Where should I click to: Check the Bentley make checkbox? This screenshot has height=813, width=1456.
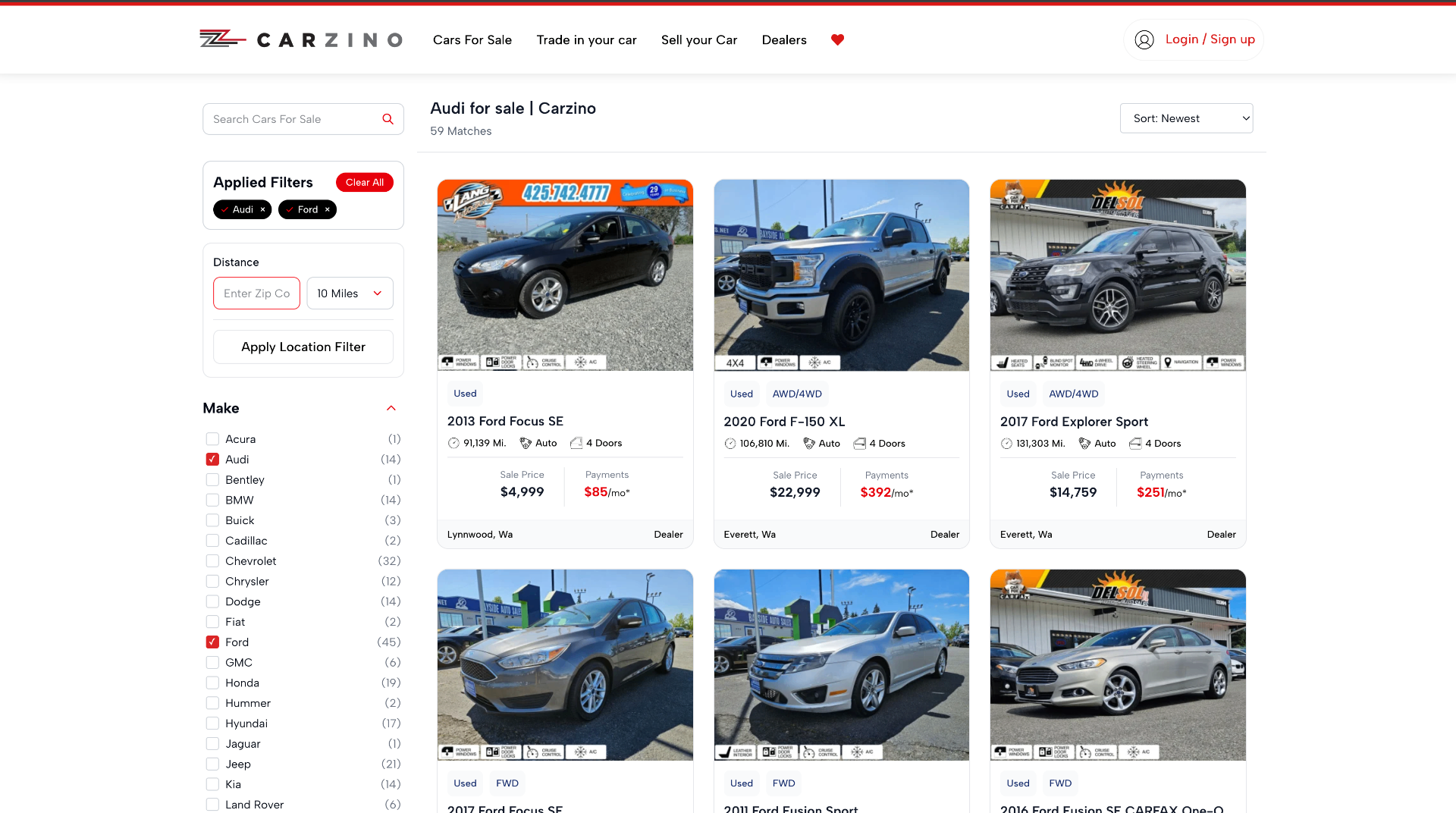click(x=212, y=480)
